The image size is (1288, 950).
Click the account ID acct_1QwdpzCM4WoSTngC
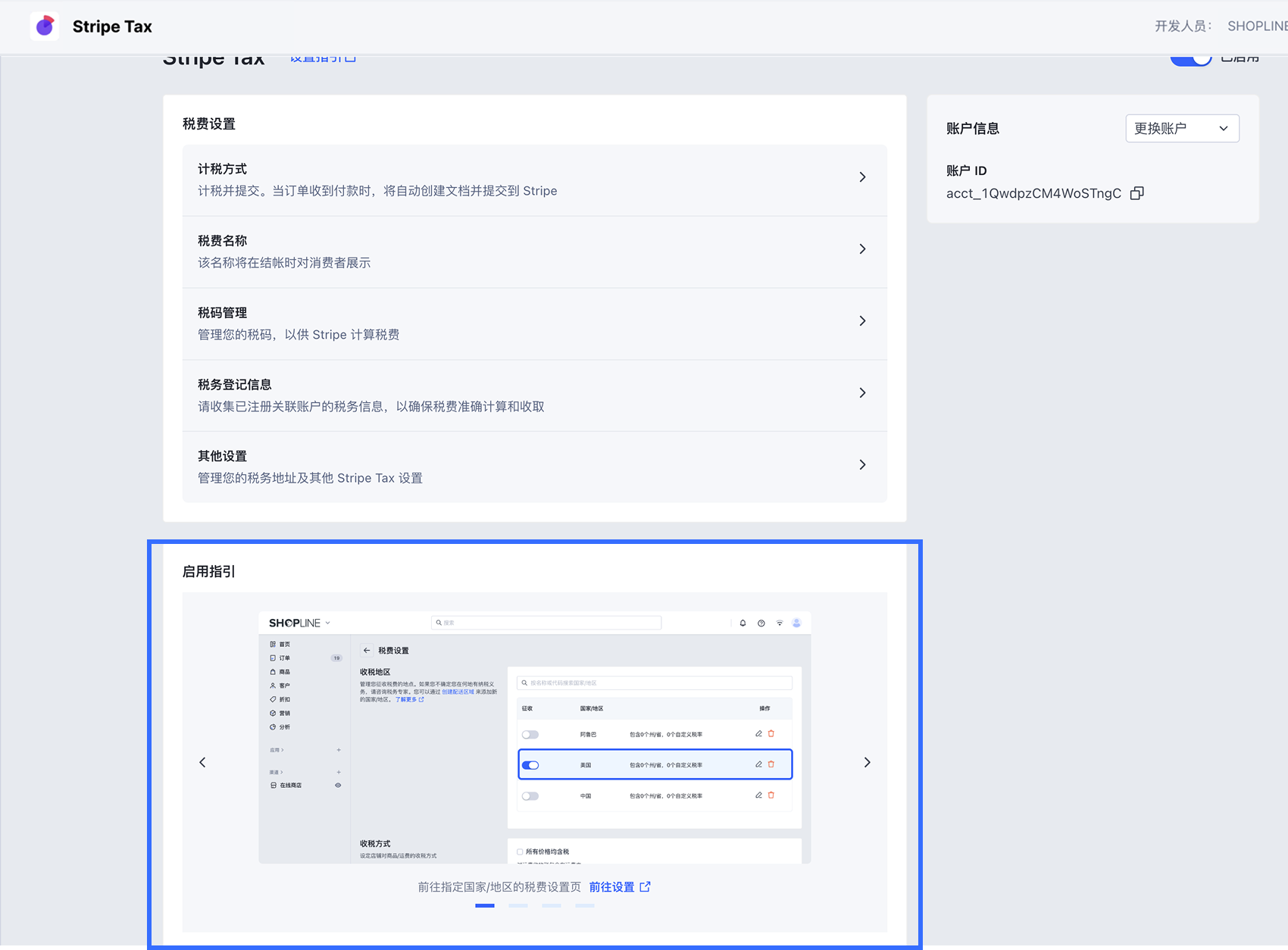[x=1033, y=193]
